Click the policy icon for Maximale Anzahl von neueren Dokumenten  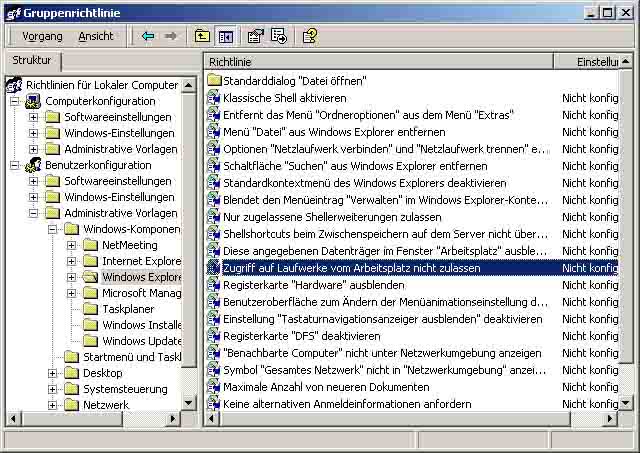(213, 387)
